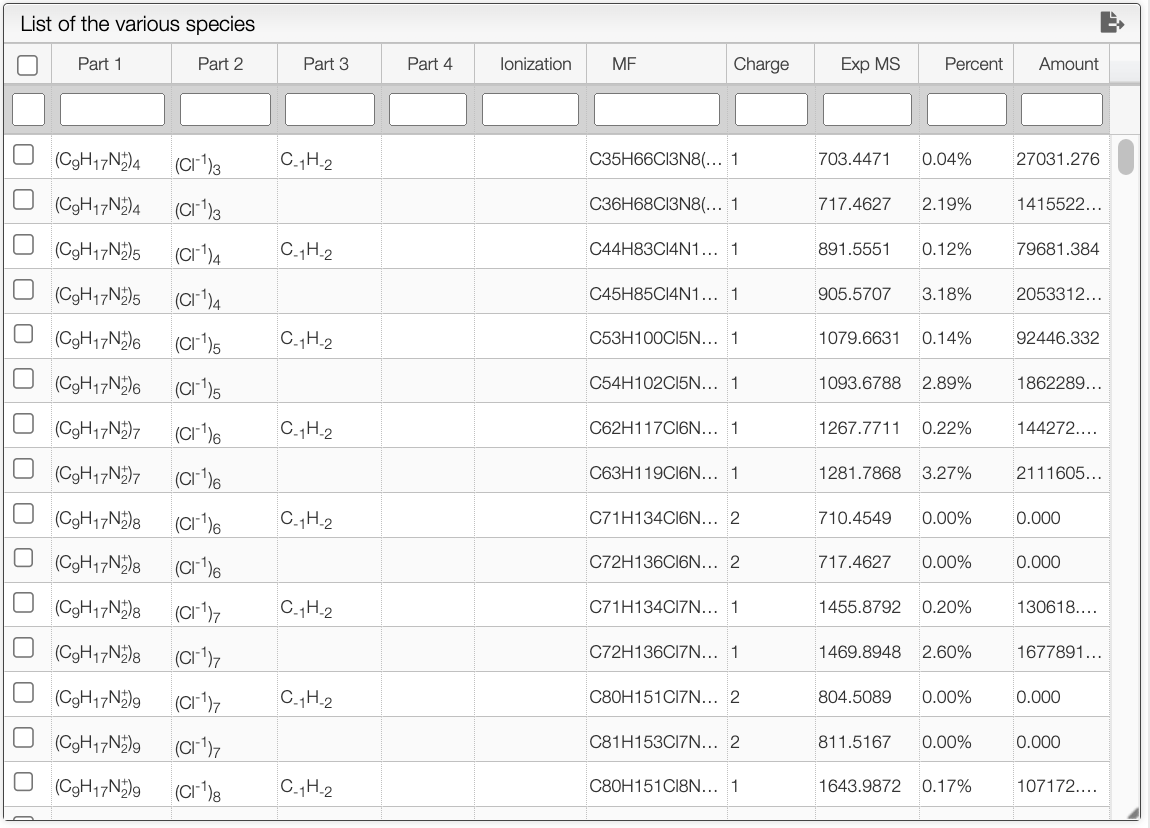Click the export icon in the panel header

click(x=1112, y=23)
